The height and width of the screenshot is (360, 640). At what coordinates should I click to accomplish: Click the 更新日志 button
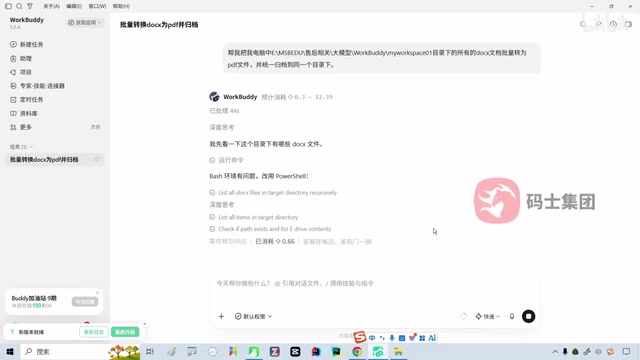point(94,332)
